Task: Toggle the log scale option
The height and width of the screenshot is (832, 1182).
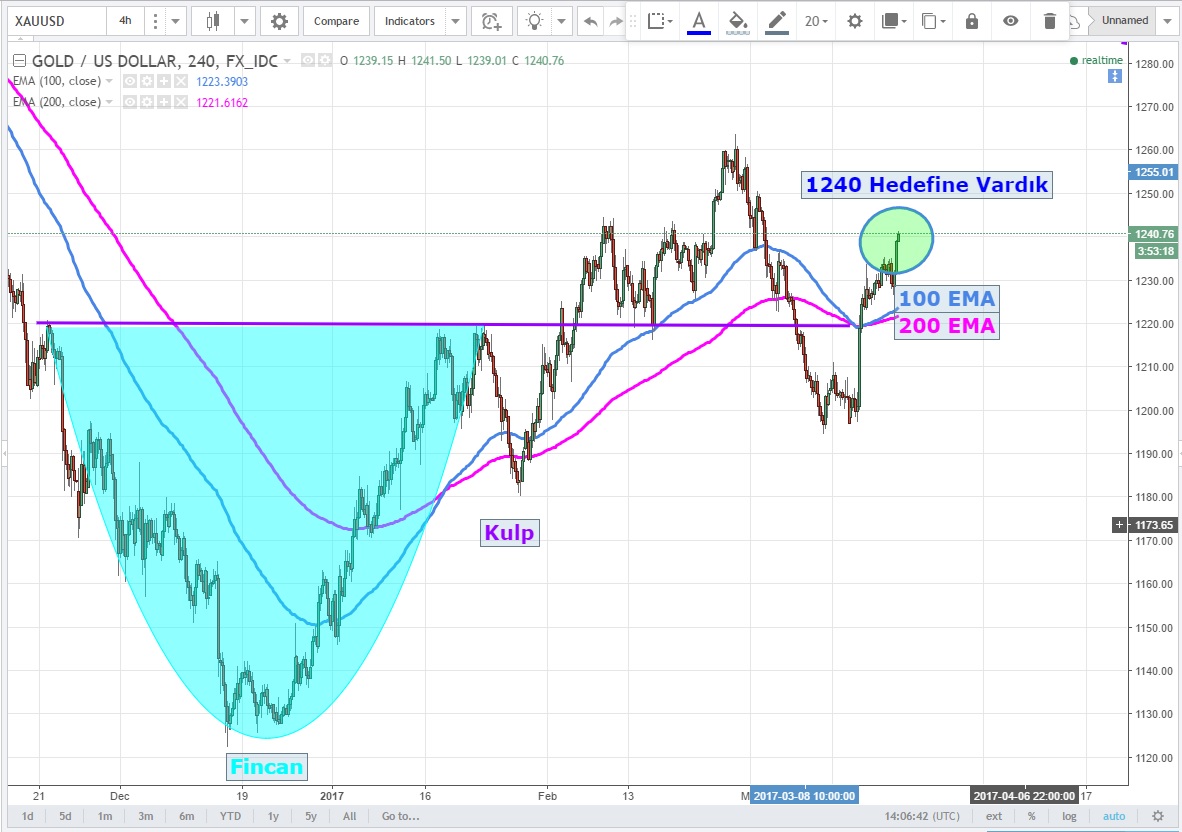Action: [x=1069, y=816]
